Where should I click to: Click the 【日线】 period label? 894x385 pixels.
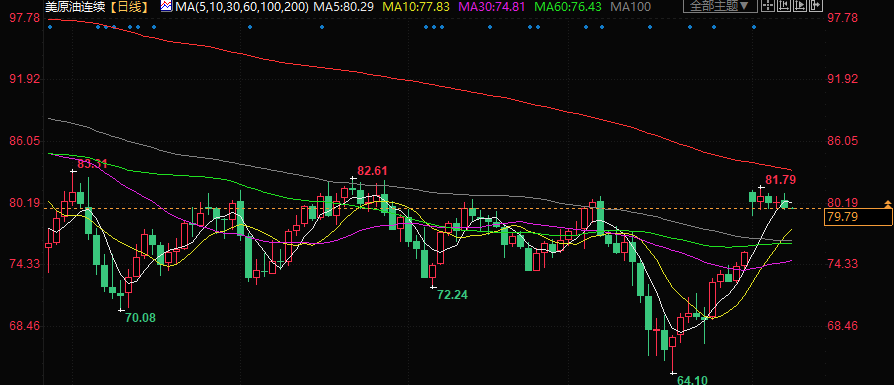click(128, 7)
